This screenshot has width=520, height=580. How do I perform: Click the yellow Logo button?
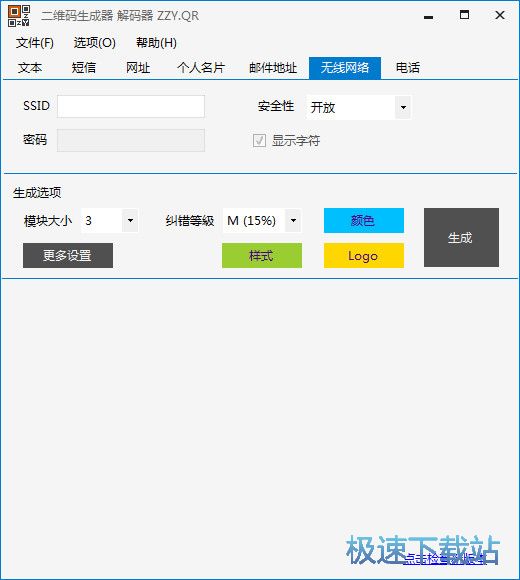coord(364,256)
